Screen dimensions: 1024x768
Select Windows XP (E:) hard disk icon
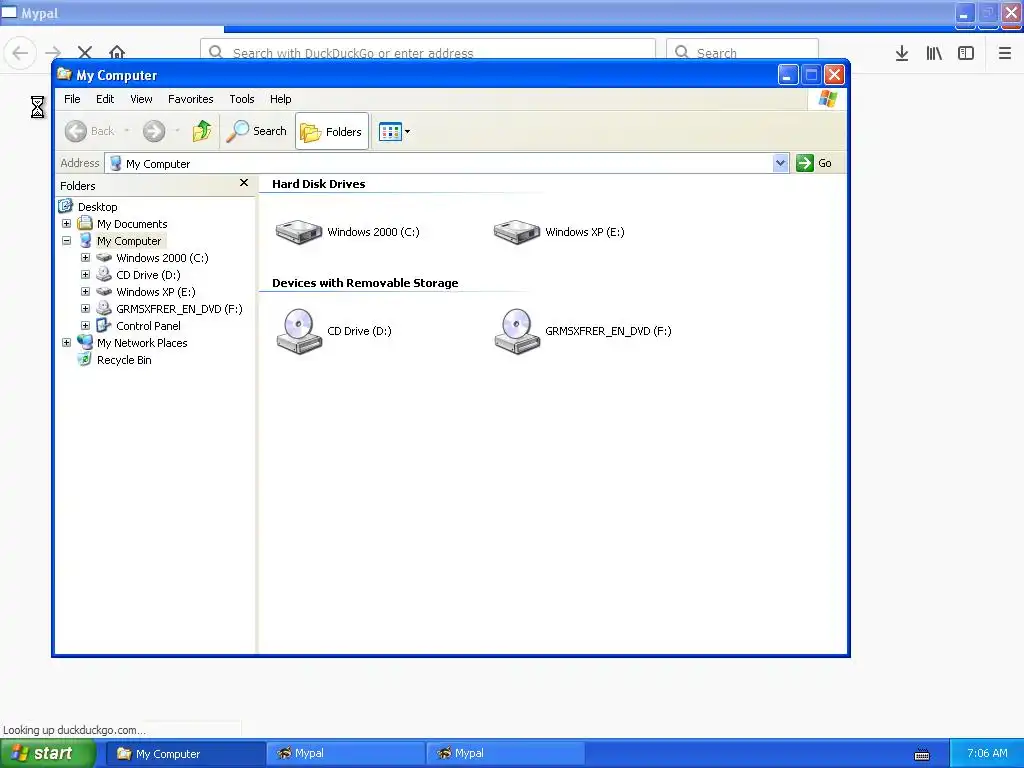point(517,232)
